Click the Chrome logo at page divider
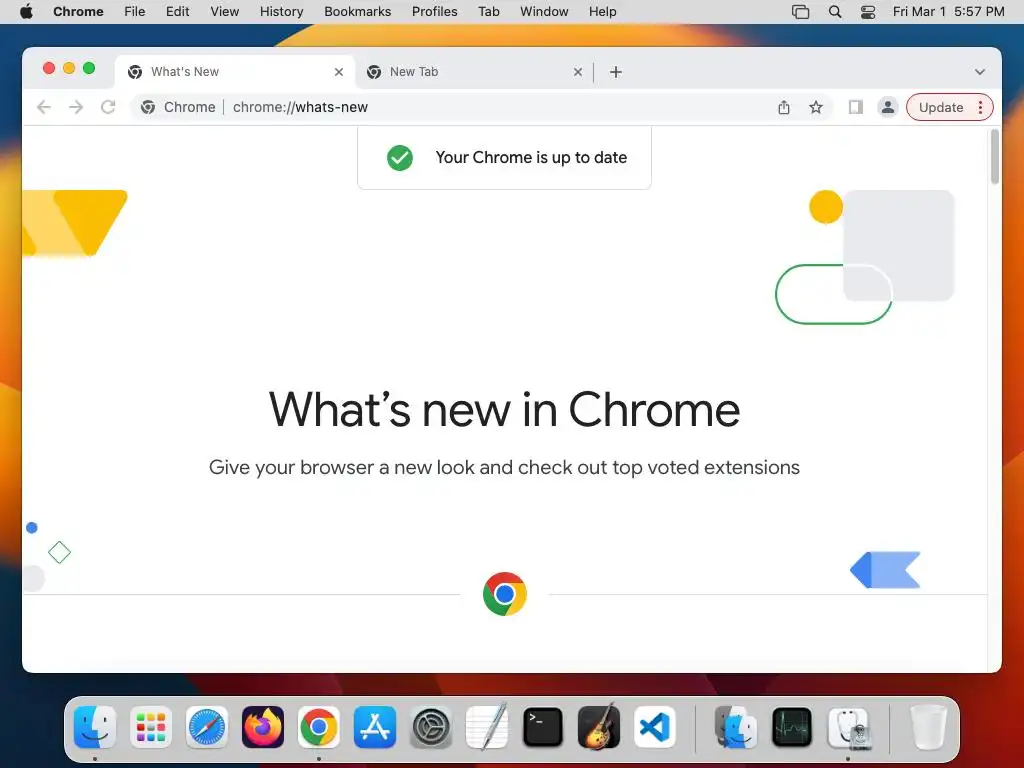 tap(505, 594)
